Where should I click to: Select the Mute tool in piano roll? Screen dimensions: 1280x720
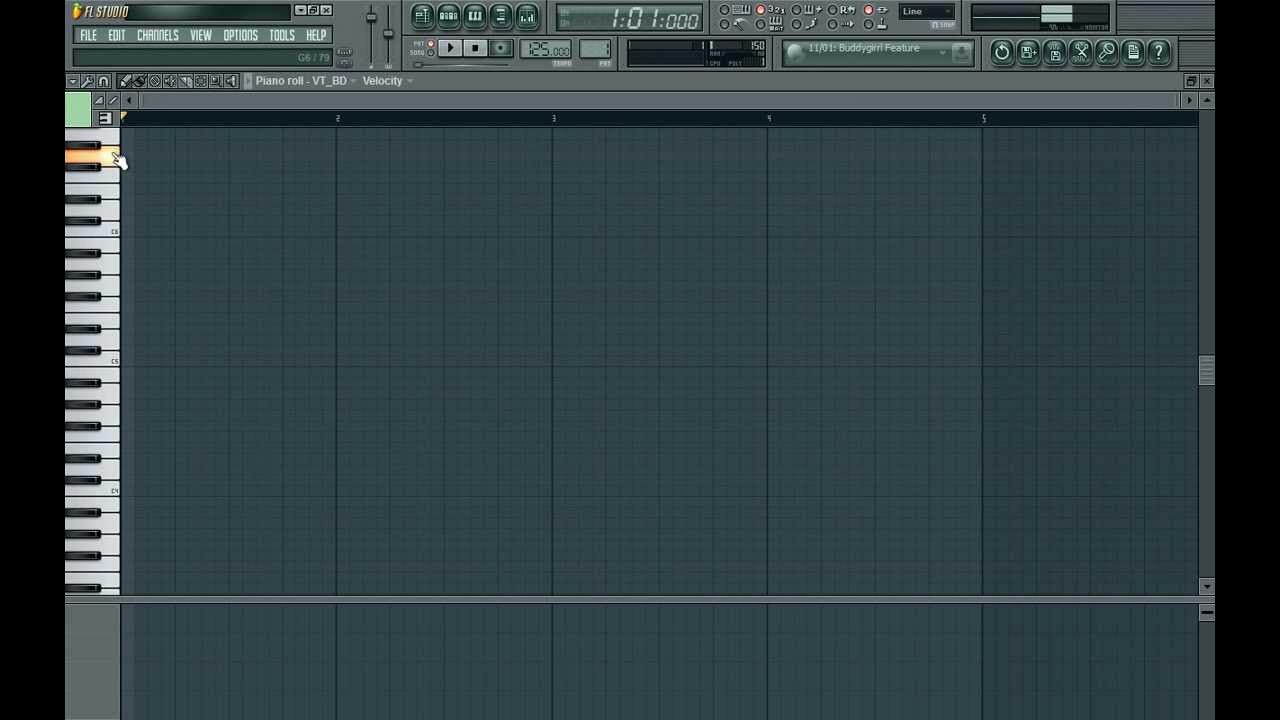170,81
